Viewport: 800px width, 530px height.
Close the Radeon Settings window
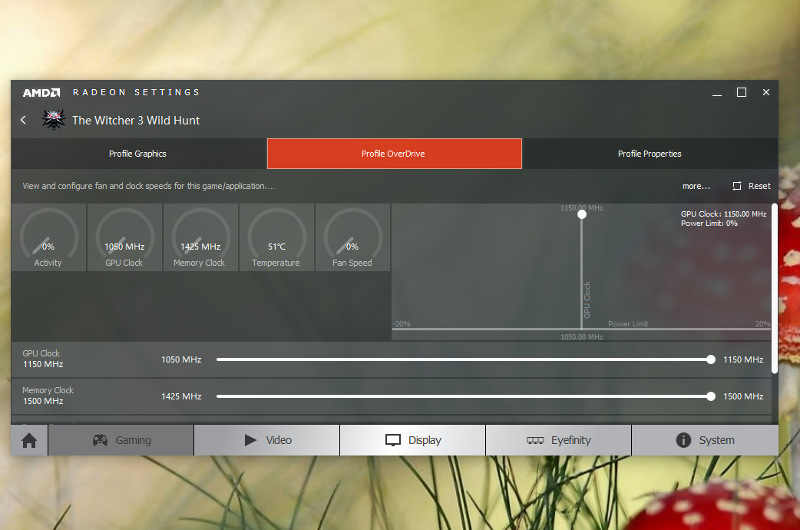pos(766,92)
